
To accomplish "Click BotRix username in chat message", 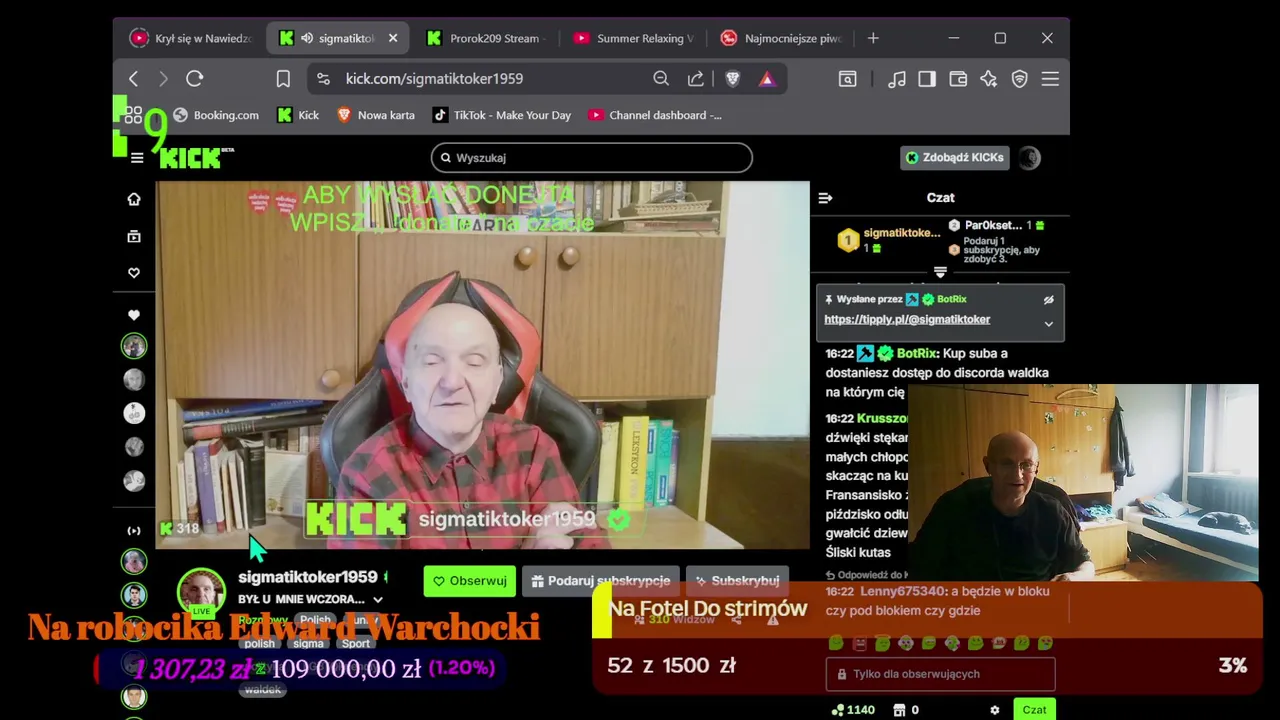I will [917, 353].
